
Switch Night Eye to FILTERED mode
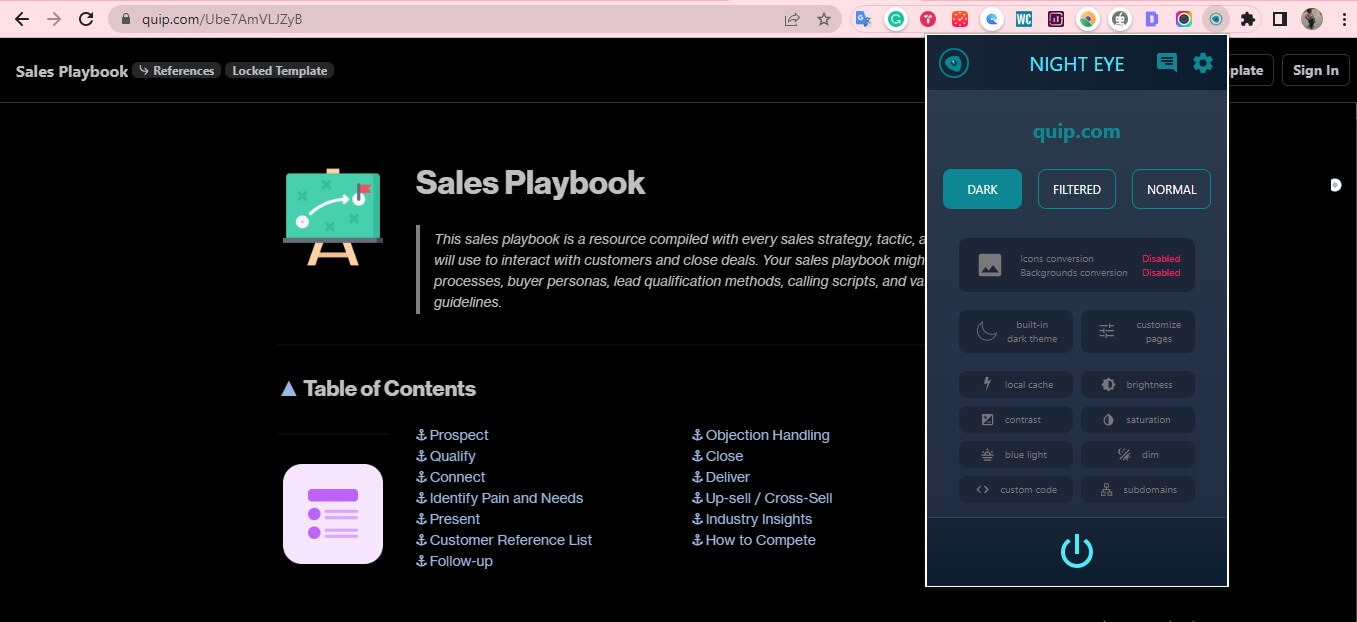(x=1077, y=189)
